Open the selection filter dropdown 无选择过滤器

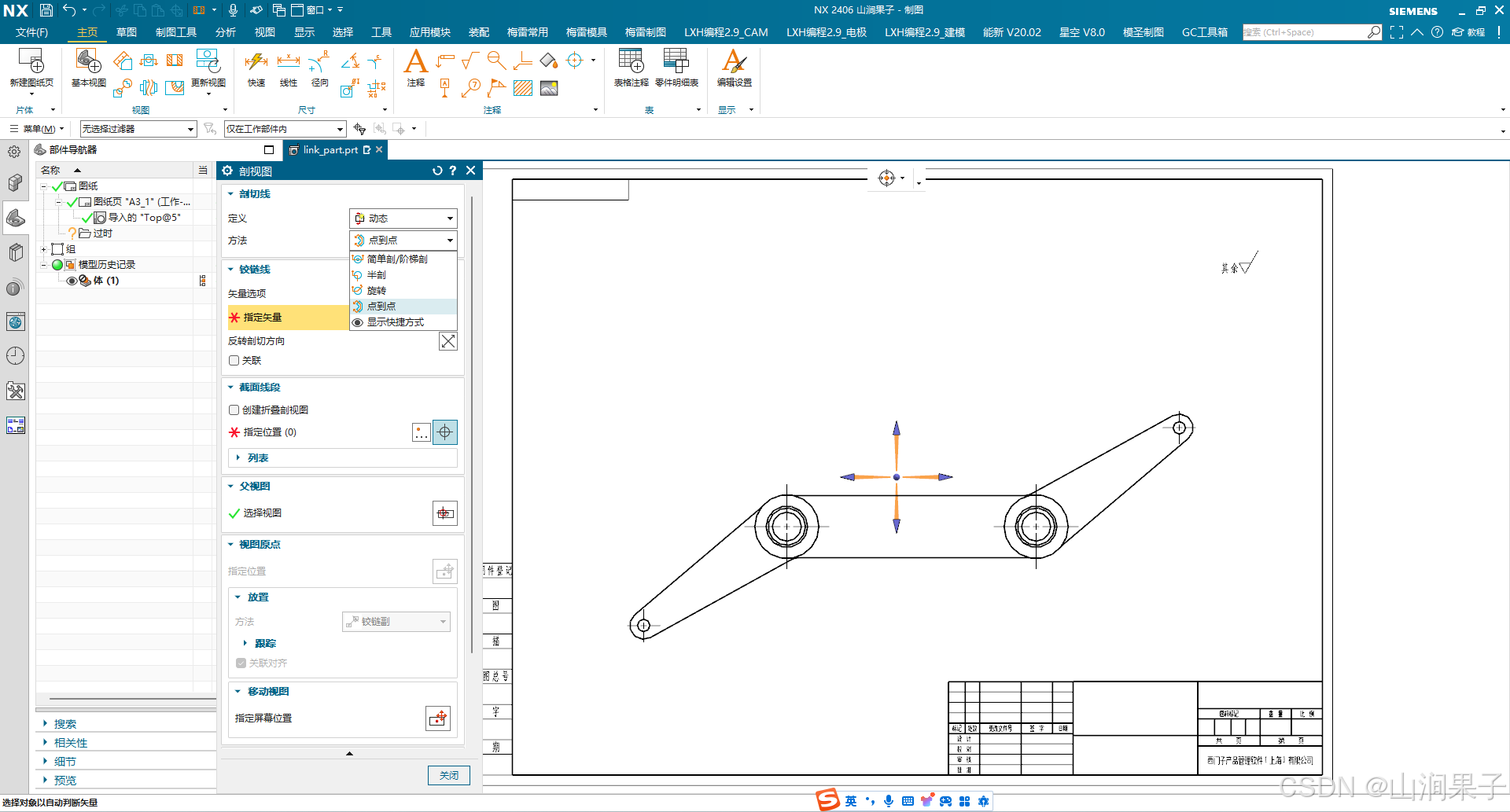pos(138,129)
